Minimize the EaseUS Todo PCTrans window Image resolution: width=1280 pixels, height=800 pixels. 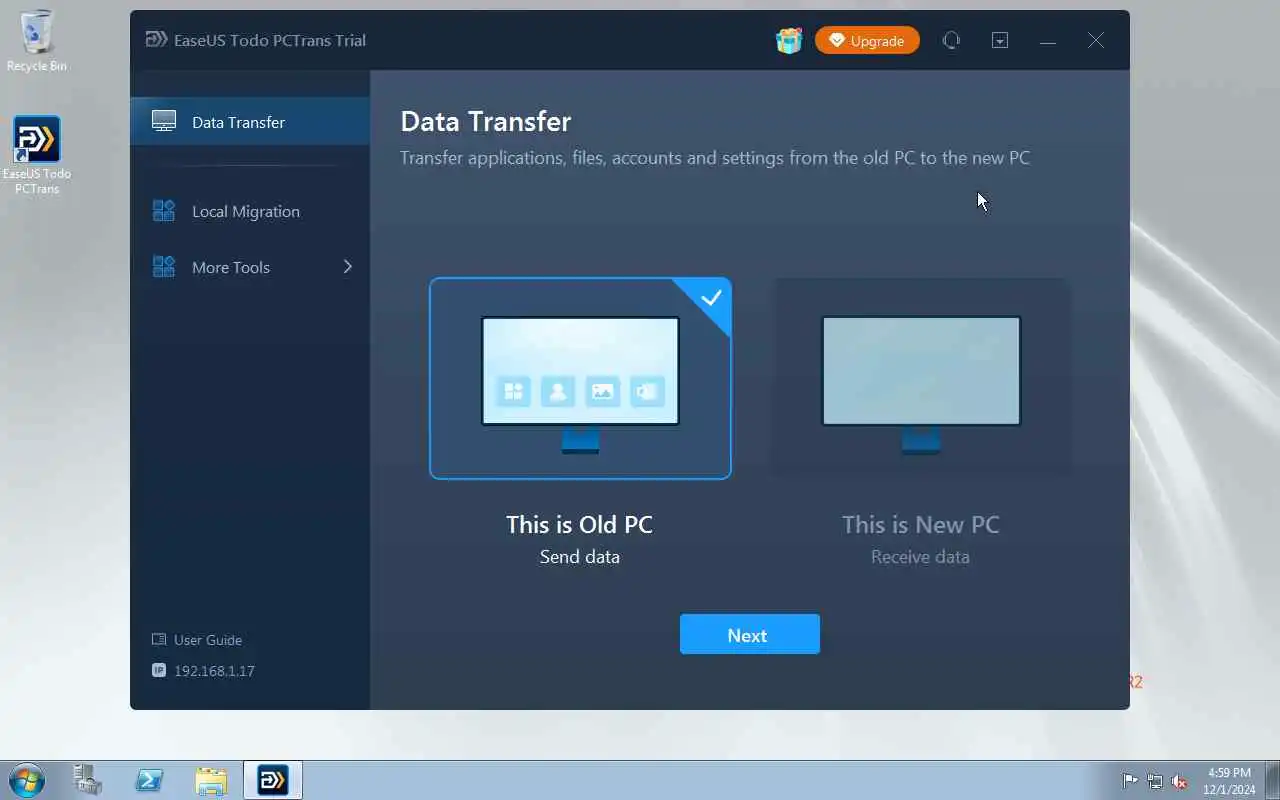1048,41
